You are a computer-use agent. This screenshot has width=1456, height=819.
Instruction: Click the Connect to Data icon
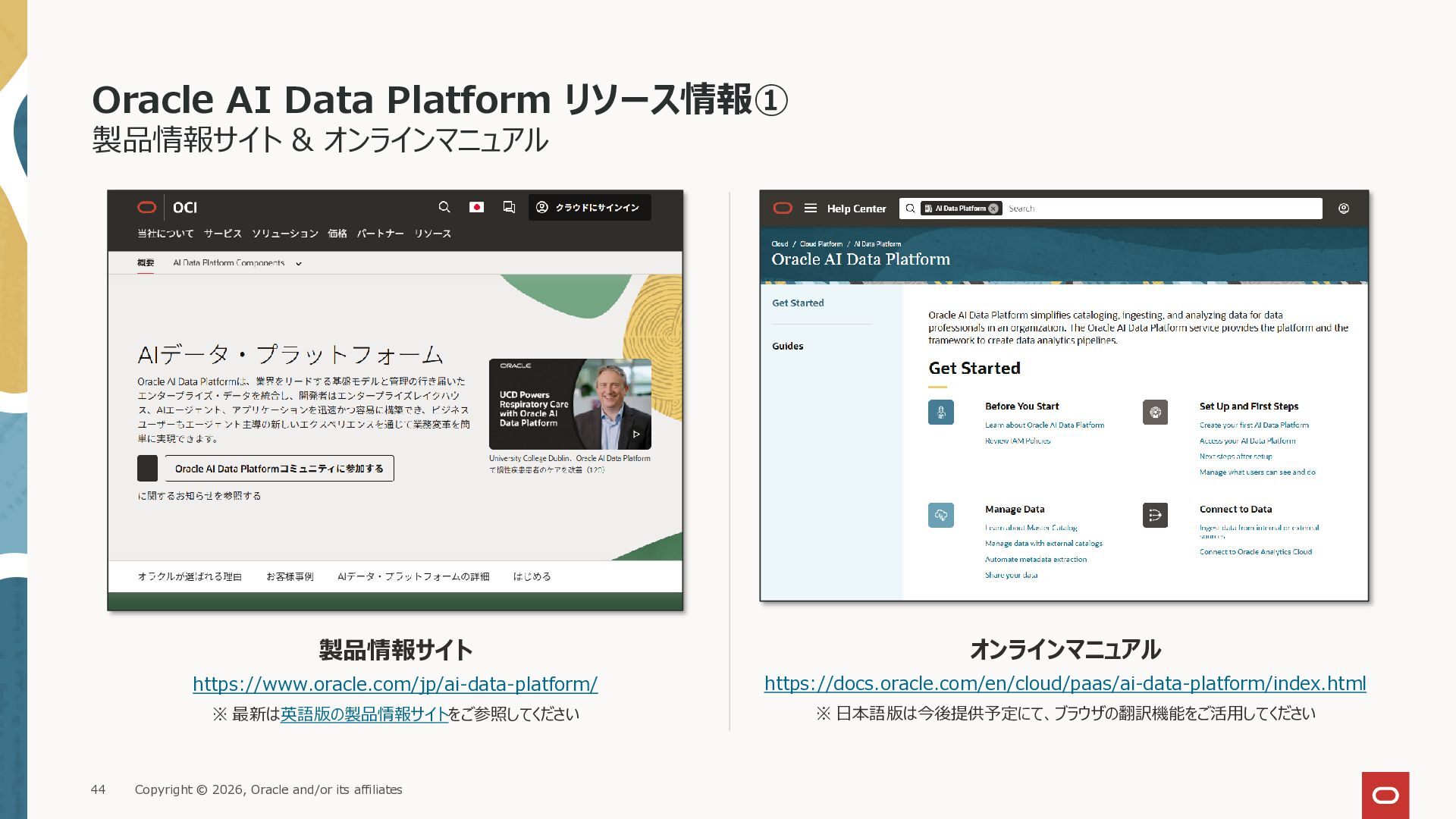point(1154,516)
